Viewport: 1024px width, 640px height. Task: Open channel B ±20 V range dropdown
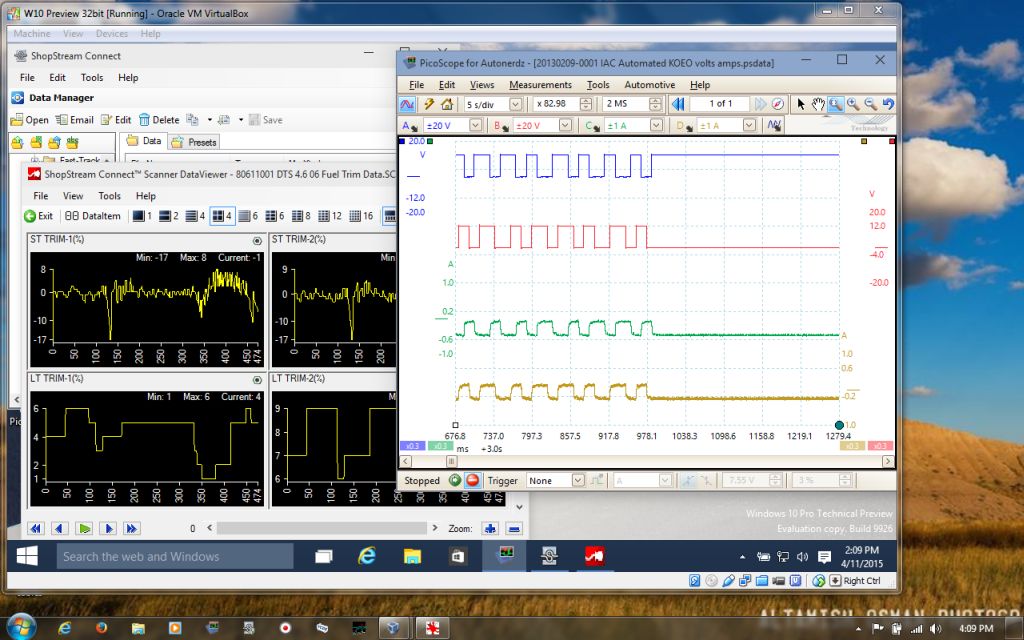566,125
